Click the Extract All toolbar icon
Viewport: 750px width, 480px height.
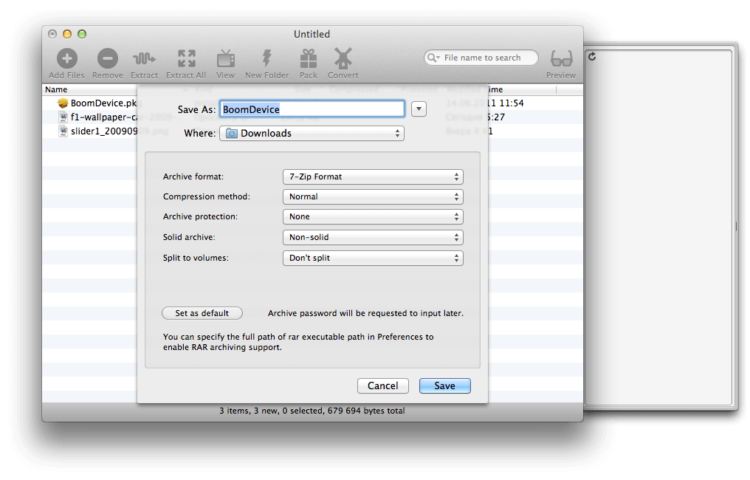click(x=186, y=58)
